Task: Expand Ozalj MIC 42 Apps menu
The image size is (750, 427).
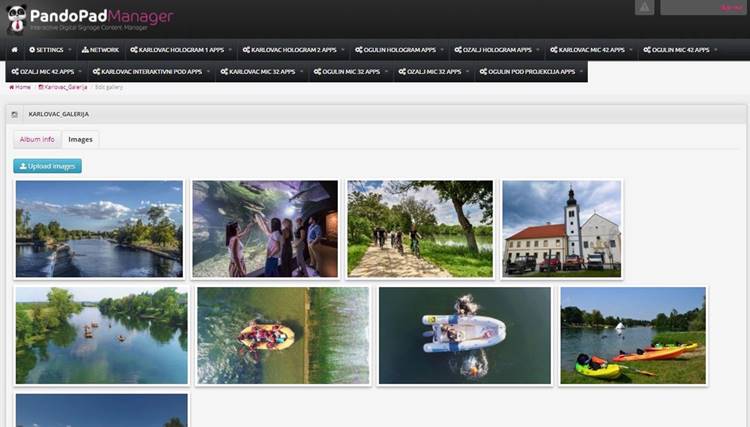Action: point(46,72)
